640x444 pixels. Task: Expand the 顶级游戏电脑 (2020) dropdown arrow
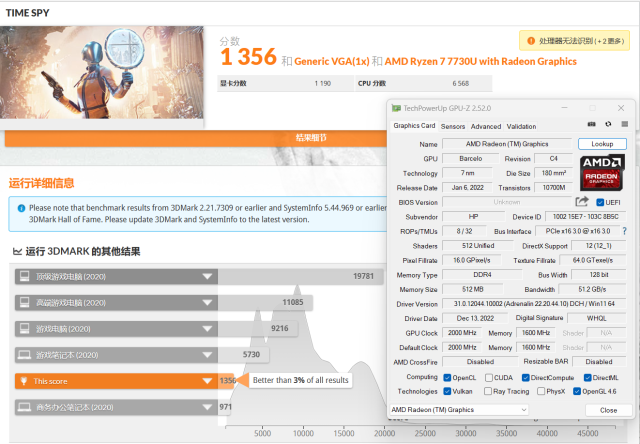tap(207, 277)
